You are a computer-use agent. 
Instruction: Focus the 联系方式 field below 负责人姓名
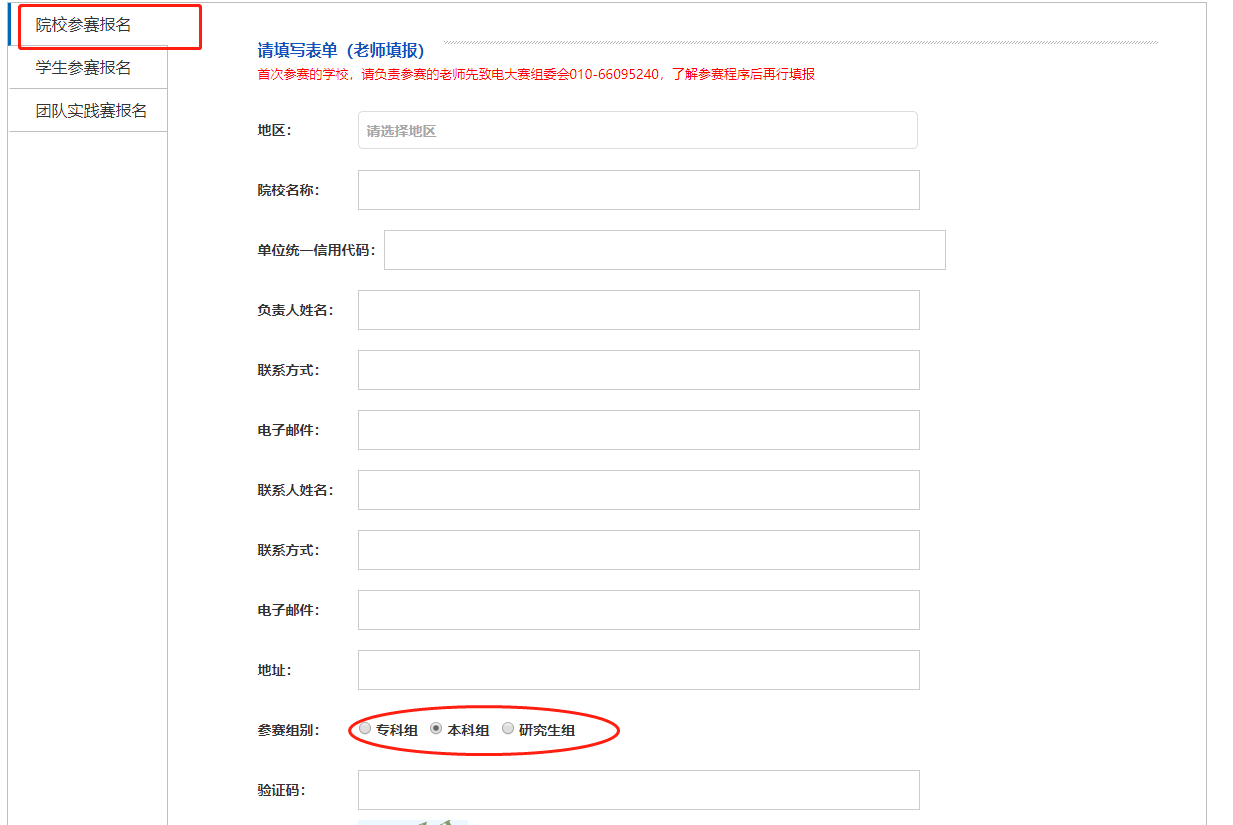(x=638, y=370)
